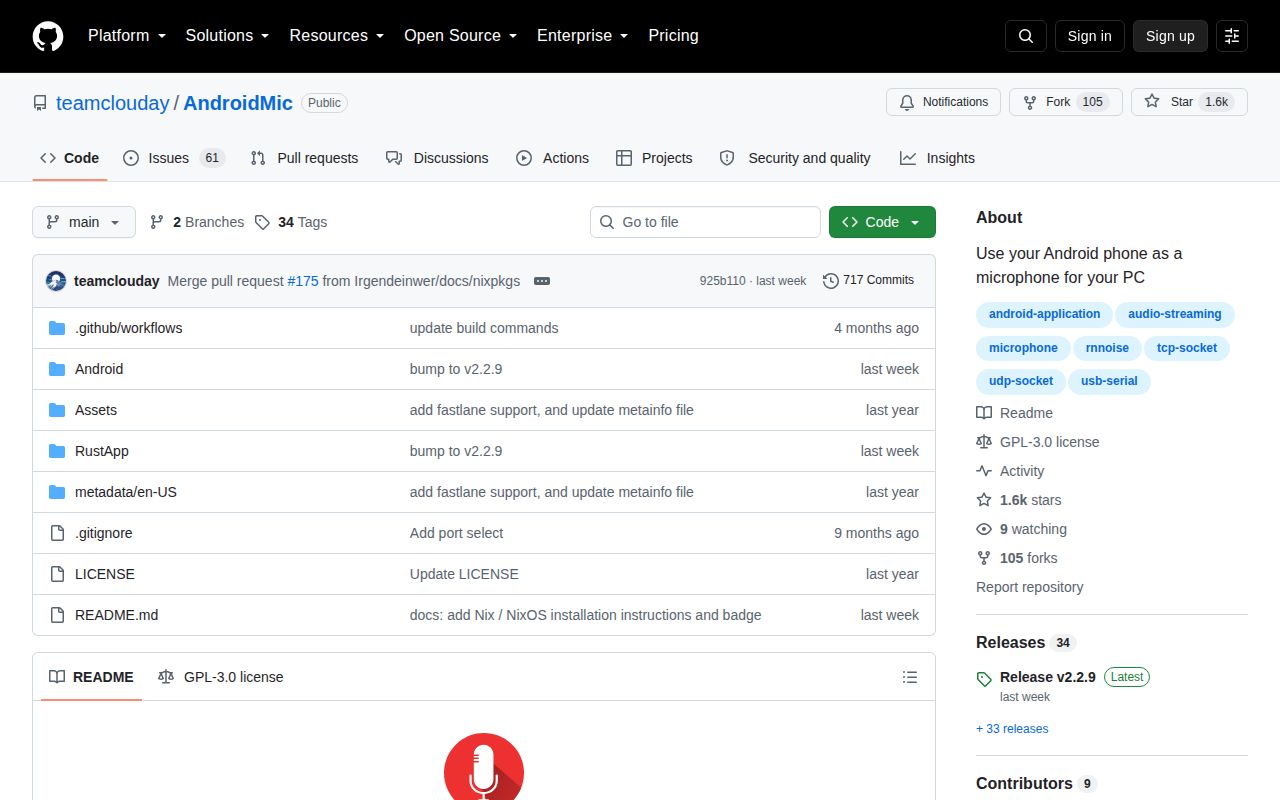This screenshot has height=800, width=1280.
Task: Expand the Enterprise menu
Action: [x=583, y=36]
